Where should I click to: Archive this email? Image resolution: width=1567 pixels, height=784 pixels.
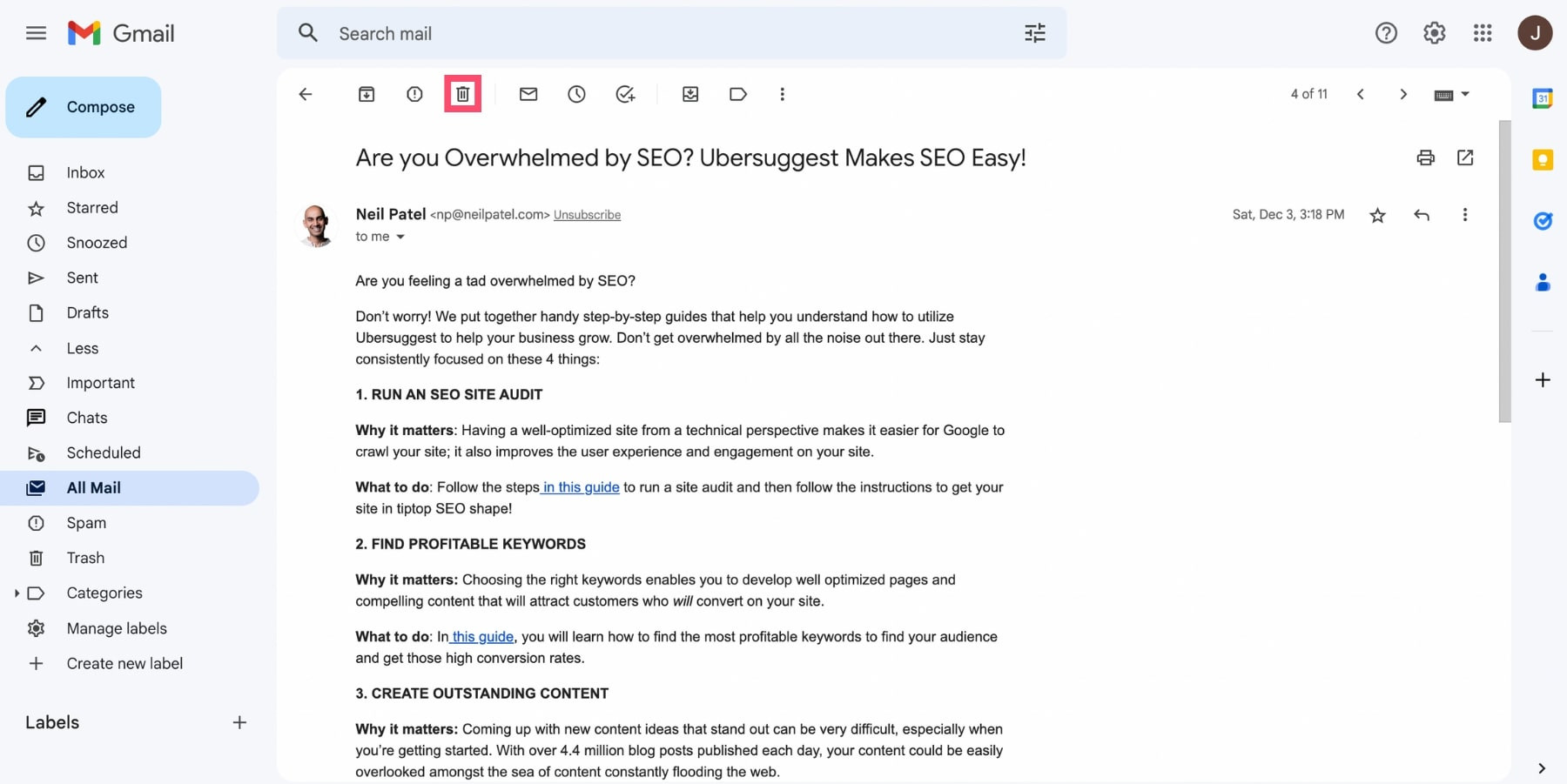(367, 94)
